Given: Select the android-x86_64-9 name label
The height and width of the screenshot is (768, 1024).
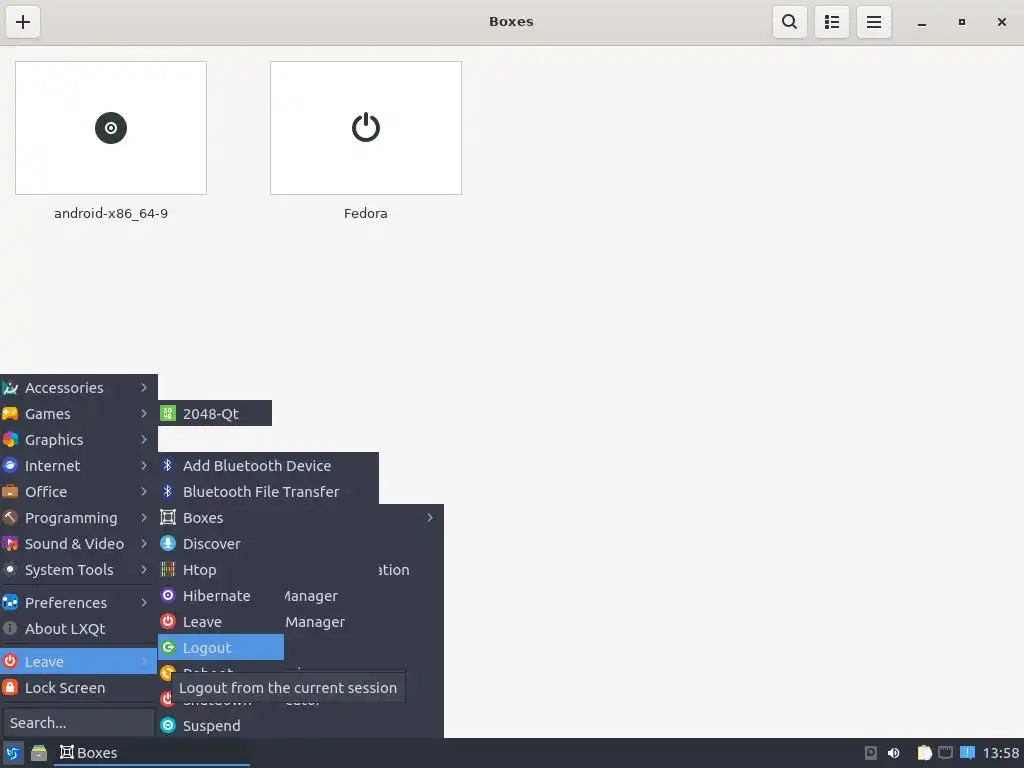Looking at the screenshot, I should pos(111,214).
